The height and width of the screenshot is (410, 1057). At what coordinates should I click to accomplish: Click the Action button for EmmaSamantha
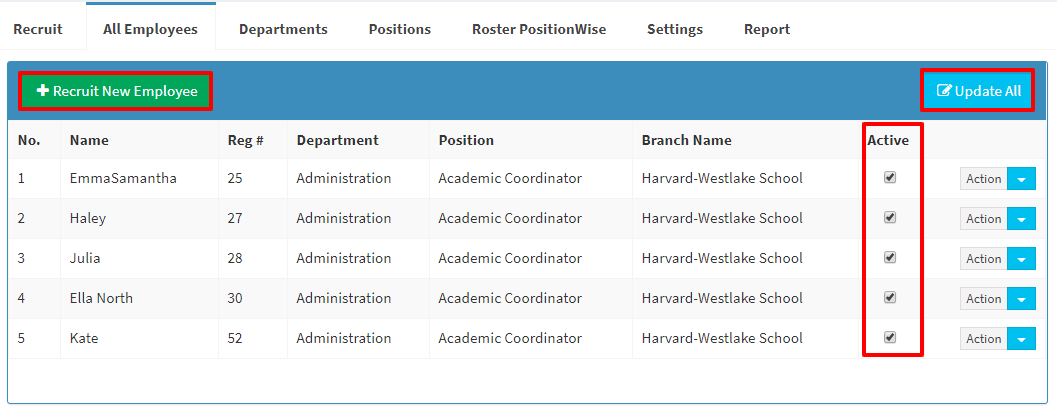pyautogui.click(x=984, y=179)
